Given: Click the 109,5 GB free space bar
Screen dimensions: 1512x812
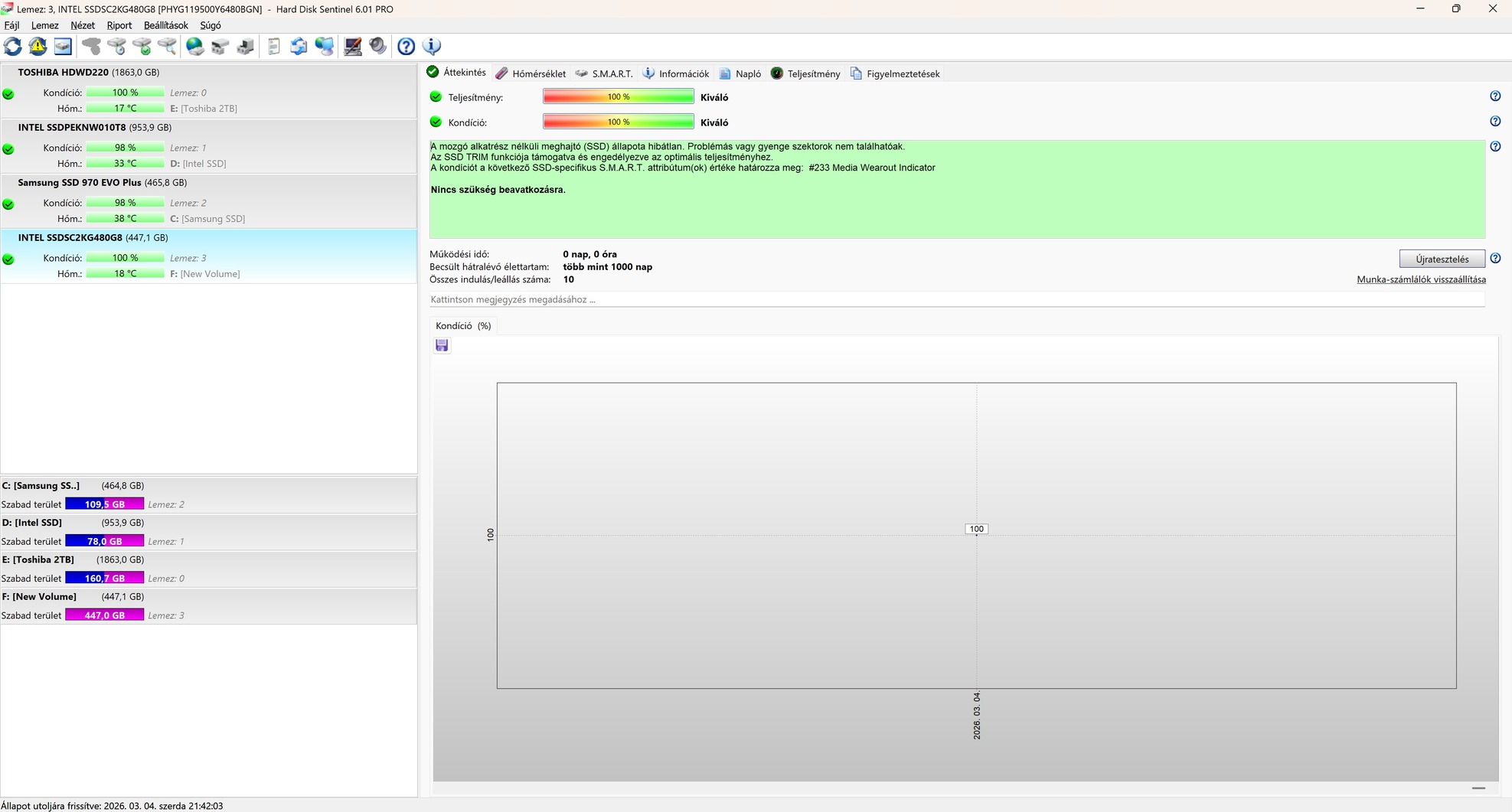Looking at the screenshot, I should pyautogui.click(x=105, y=504).
